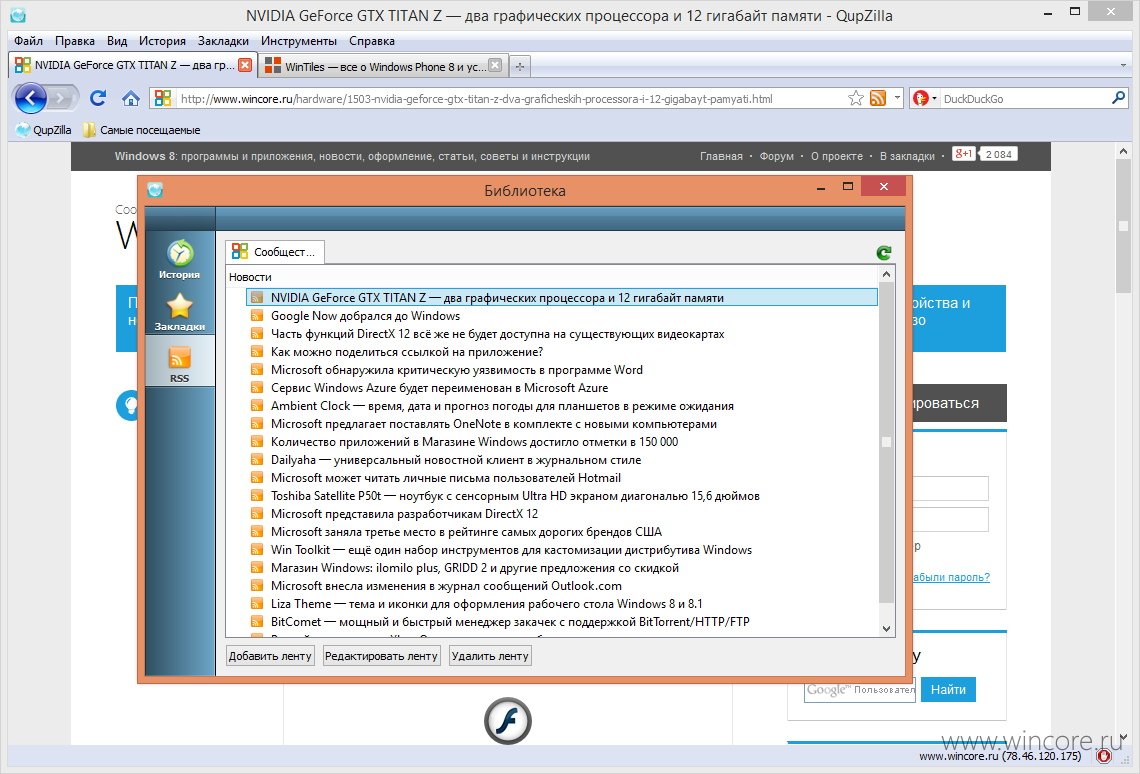Click the Найти search button

pyautogui.click(x=948, y=689)
